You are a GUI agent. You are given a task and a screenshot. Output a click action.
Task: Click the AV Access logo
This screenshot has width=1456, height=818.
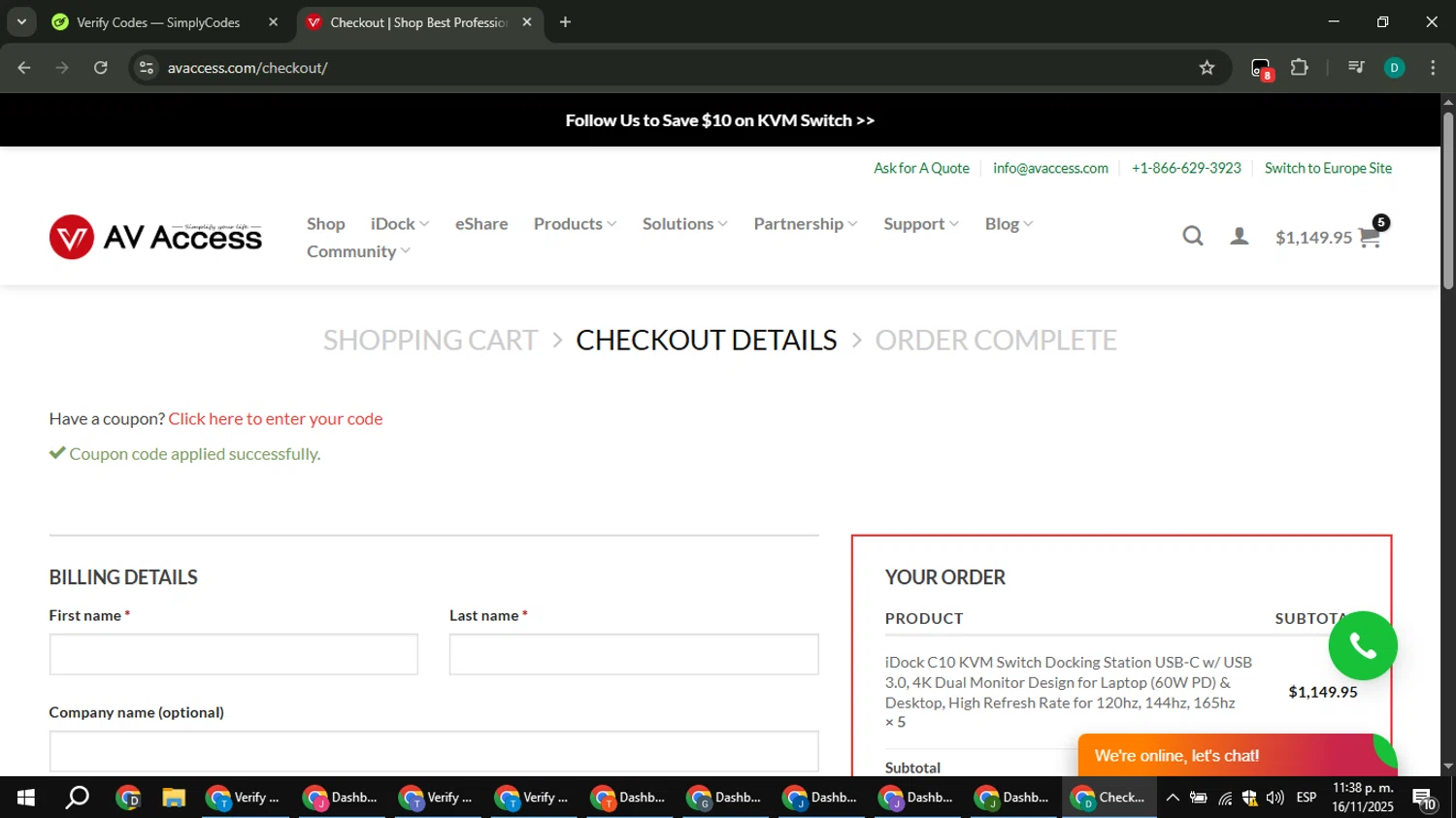point(155,237)
